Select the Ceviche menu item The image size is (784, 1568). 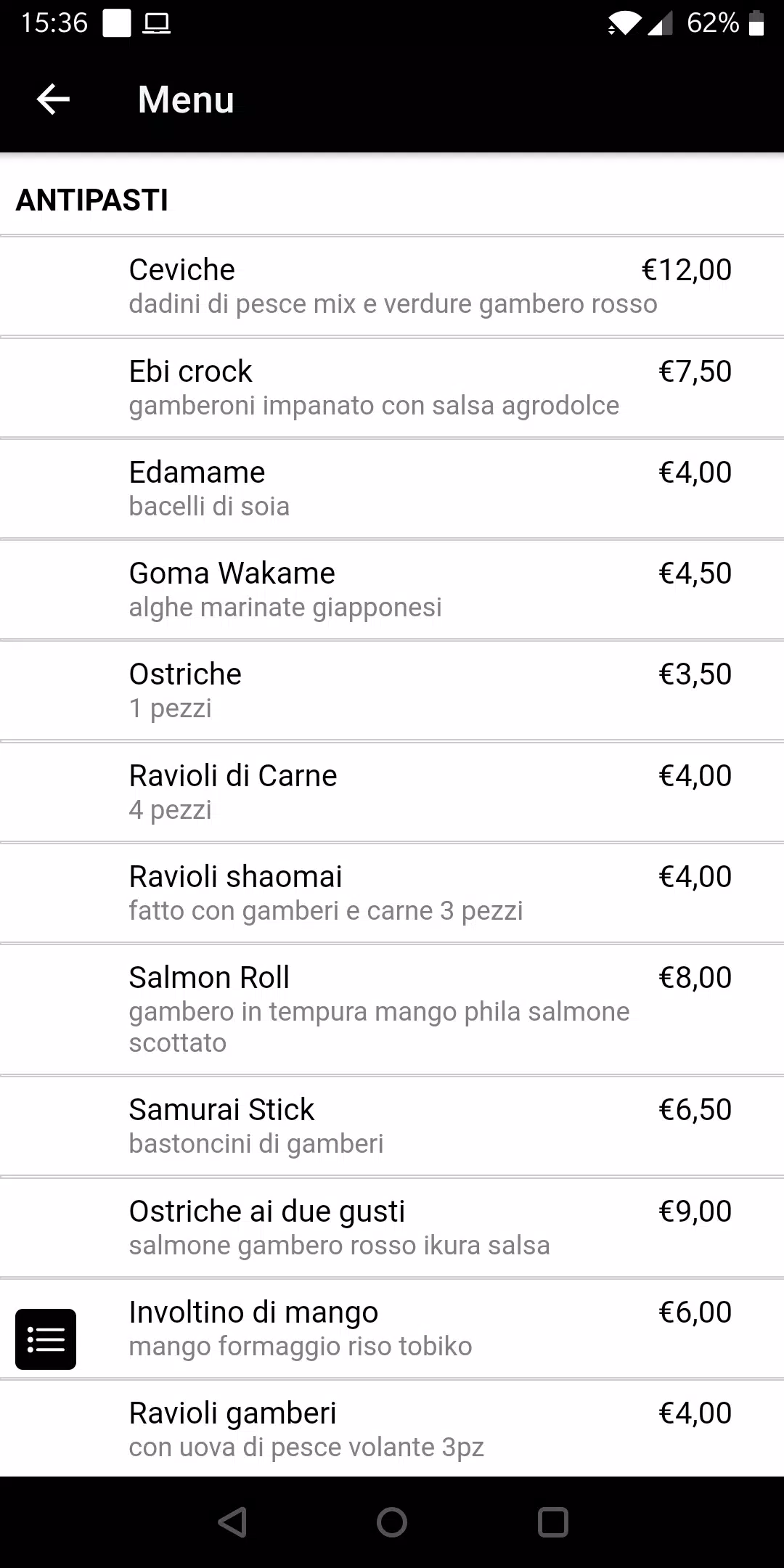392,286
